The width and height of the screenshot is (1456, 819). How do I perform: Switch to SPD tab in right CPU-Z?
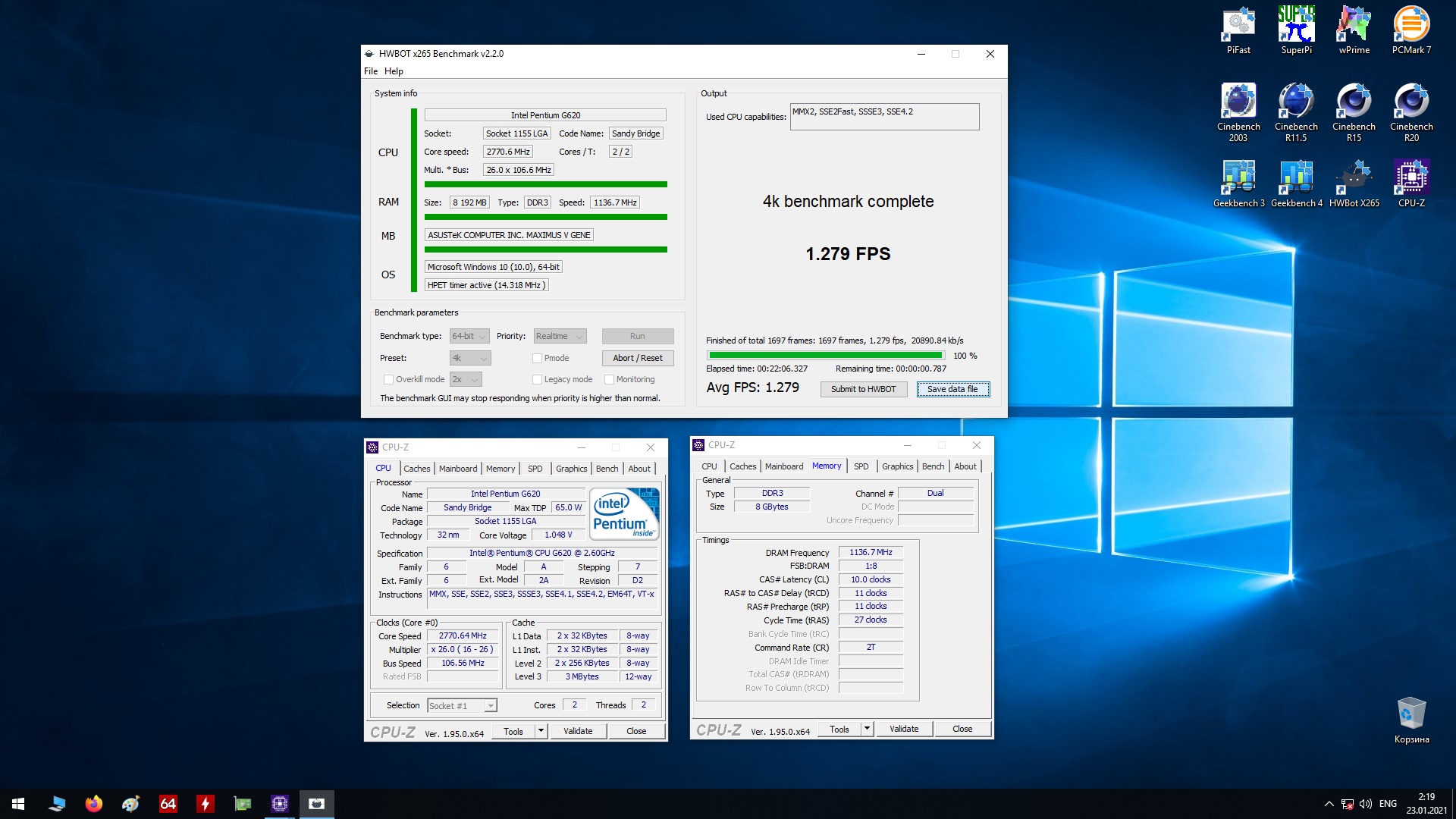[861, 466]
